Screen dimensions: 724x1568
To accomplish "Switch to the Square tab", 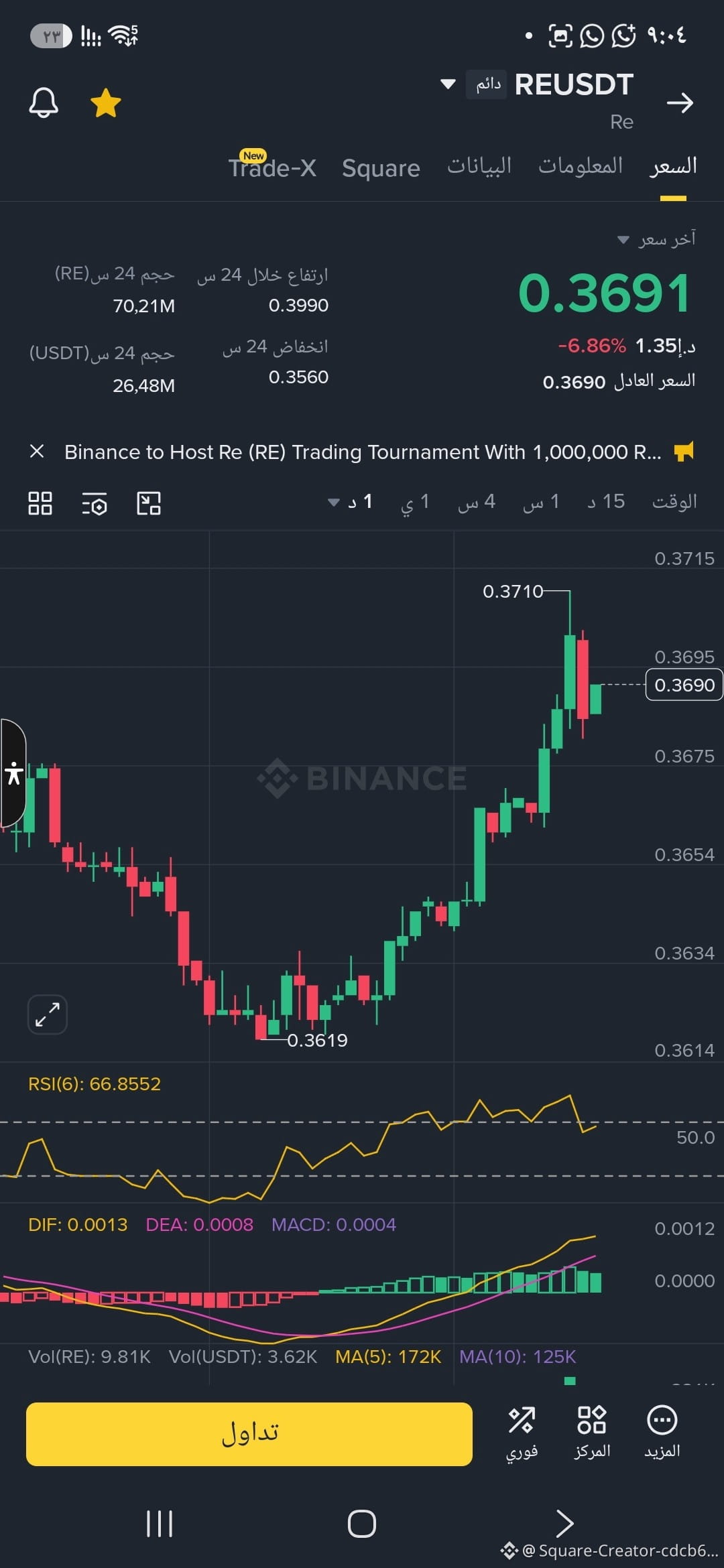I will pyautogui.click(x=381, y=168).
